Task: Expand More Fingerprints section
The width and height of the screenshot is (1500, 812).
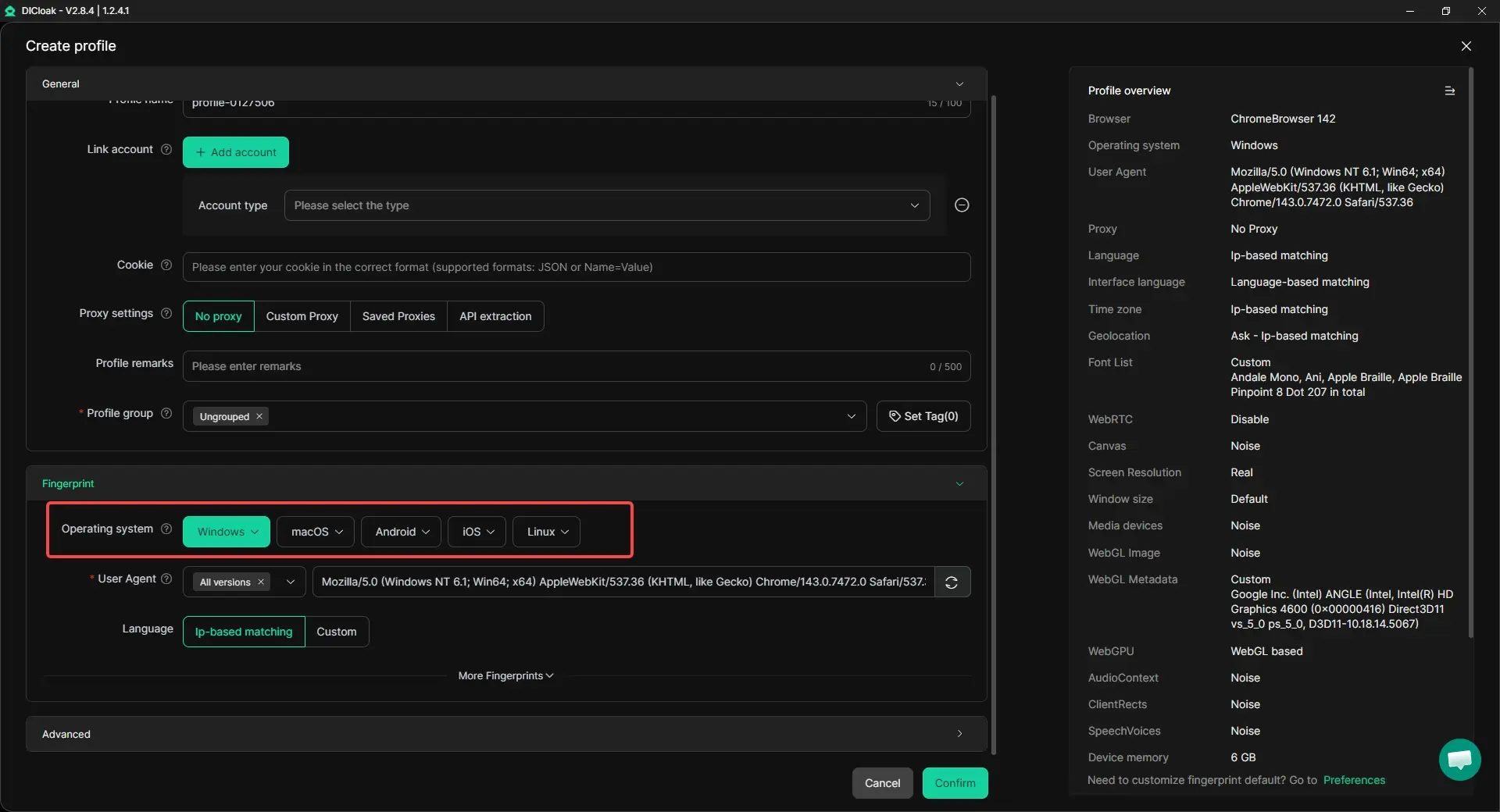Action: 505,676
